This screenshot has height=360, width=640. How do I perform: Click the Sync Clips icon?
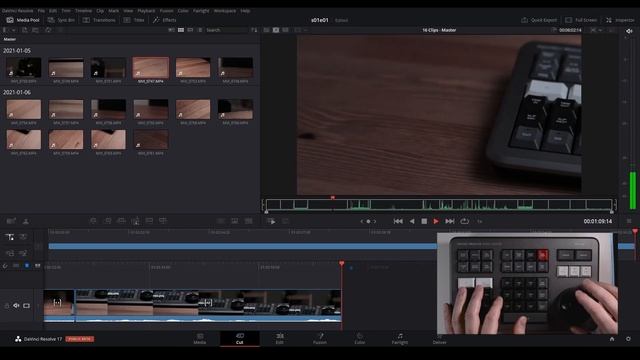48,30
